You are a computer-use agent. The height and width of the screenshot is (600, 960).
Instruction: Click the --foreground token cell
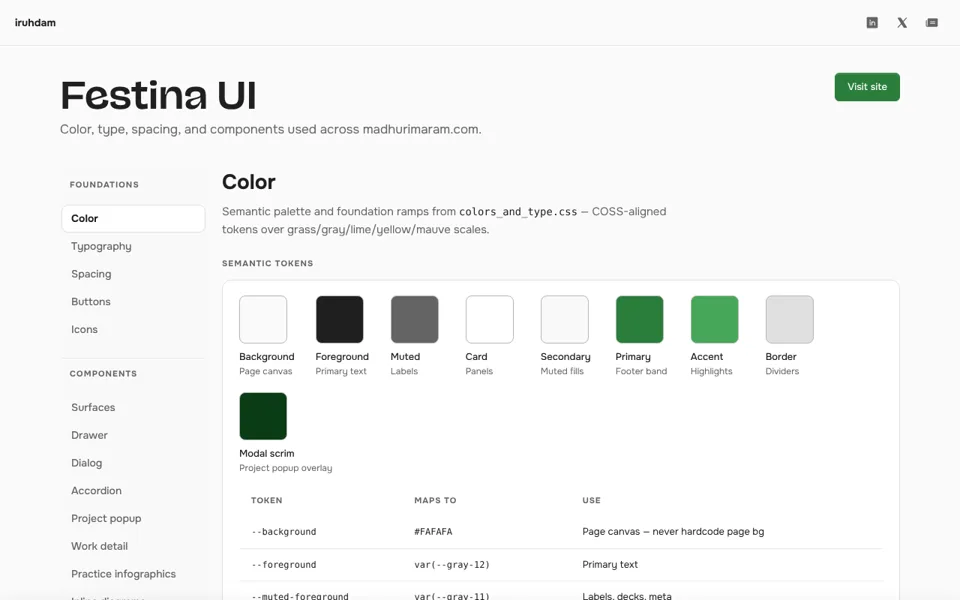pos(284,564)
